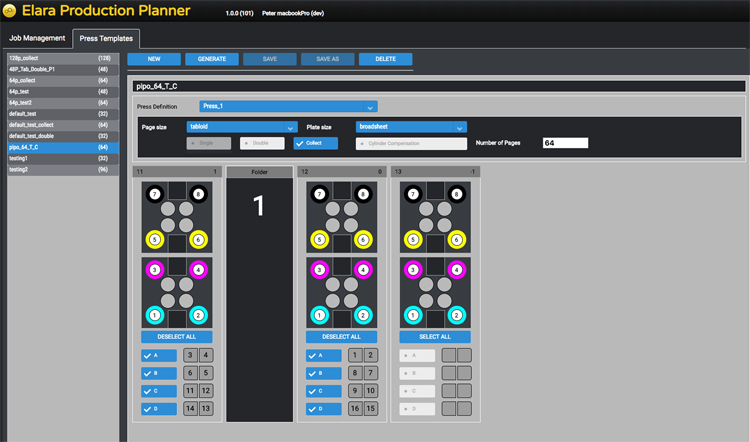The height and width of the screenshot is (442, 750).
Task: Click black circle 8 in unit 13
Action: 456,194
